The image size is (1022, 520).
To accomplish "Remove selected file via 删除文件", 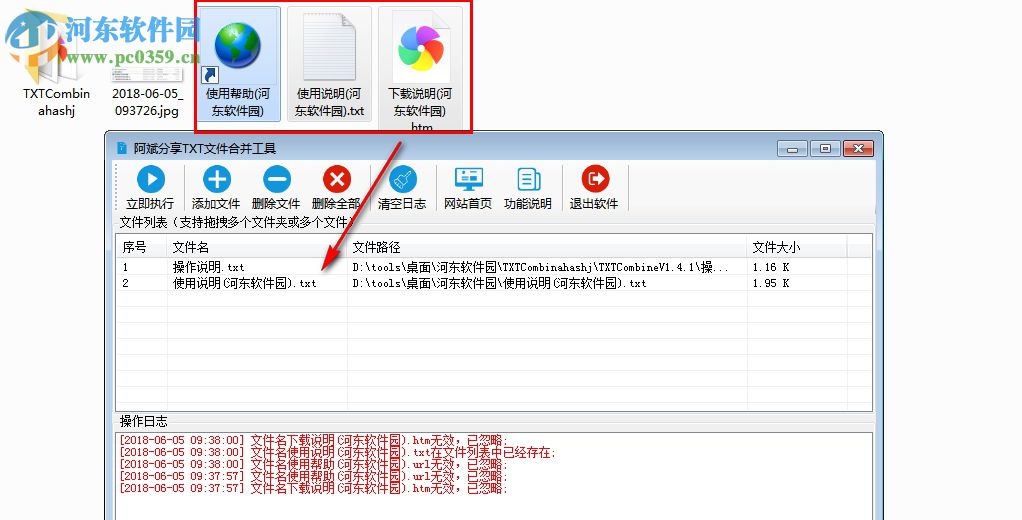I will point(276,188).
